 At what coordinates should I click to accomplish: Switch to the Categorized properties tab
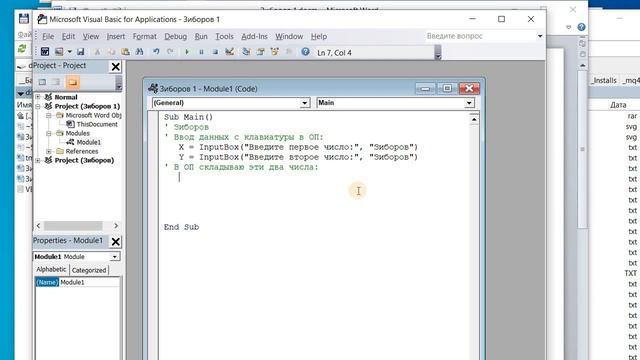[x=89, y=270]
